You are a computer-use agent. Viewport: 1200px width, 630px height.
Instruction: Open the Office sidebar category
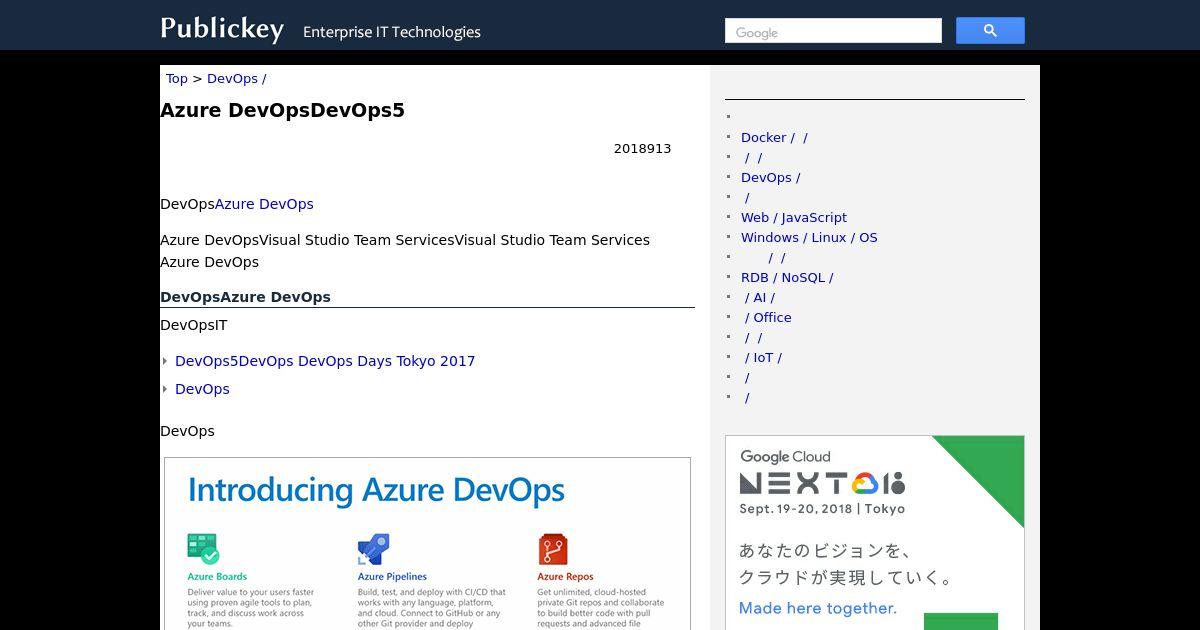(x=768, y=317)
